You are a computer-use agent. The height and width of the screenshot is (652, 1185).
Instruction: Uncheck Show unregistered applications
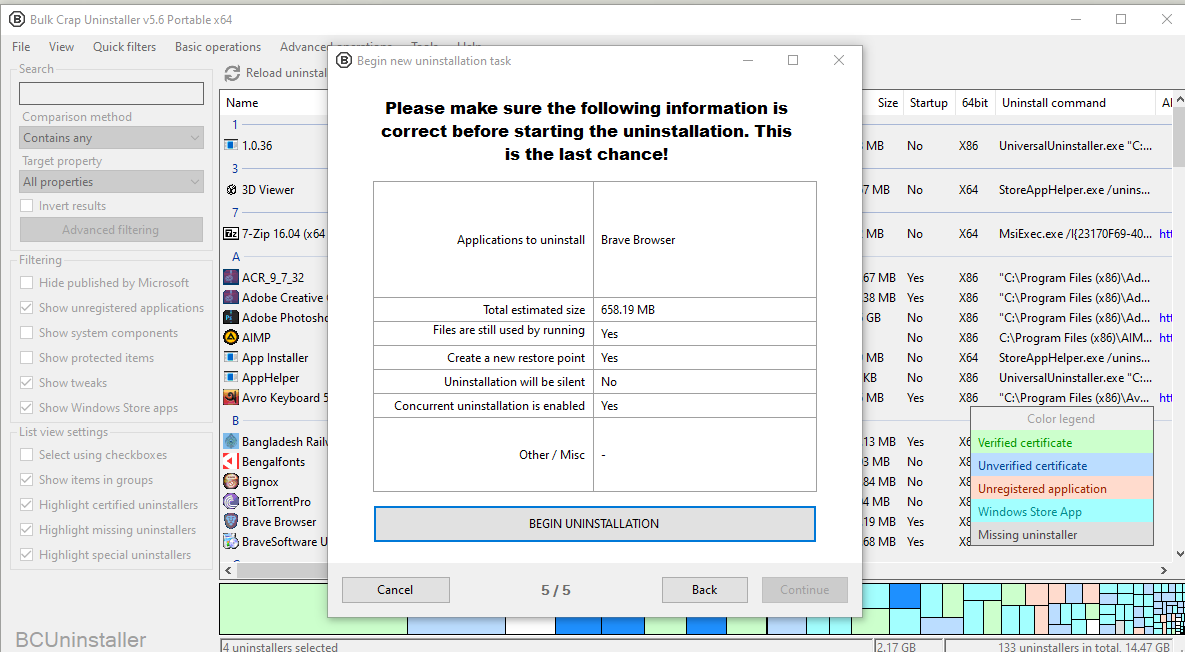26,307
